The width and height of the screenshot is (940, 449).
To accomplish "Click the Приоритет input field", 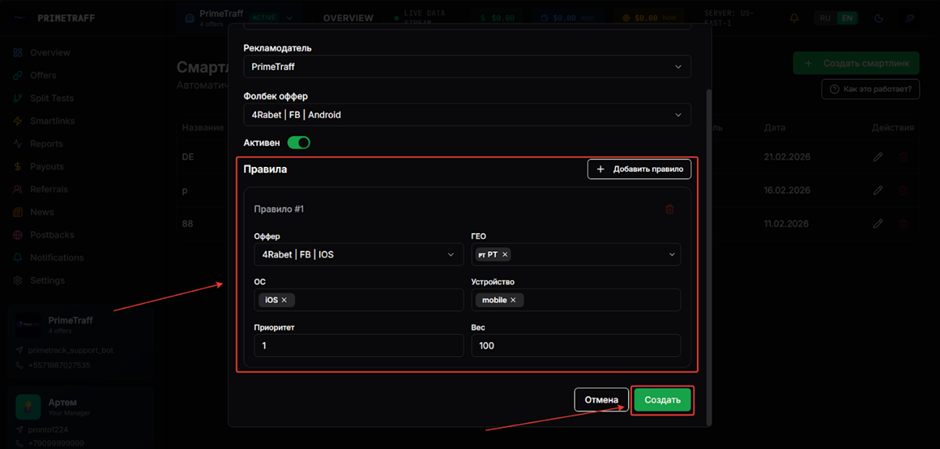I will point(359,346).
